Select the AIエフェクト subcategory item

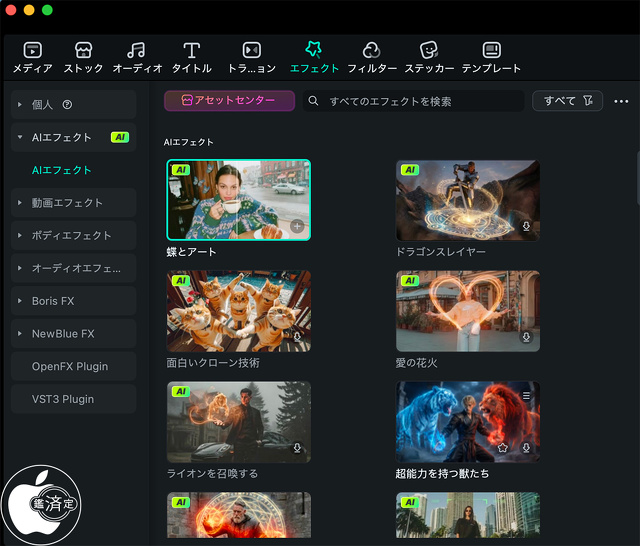[x=62, y=170]
